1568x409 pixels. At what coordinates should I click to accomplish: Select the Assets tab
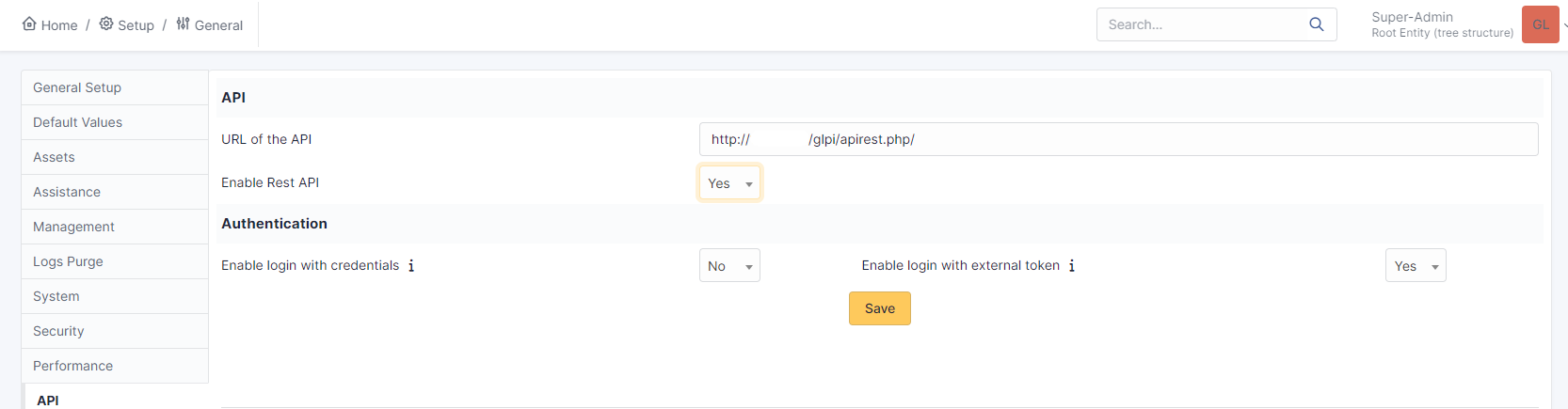click(x=54, y=157)
